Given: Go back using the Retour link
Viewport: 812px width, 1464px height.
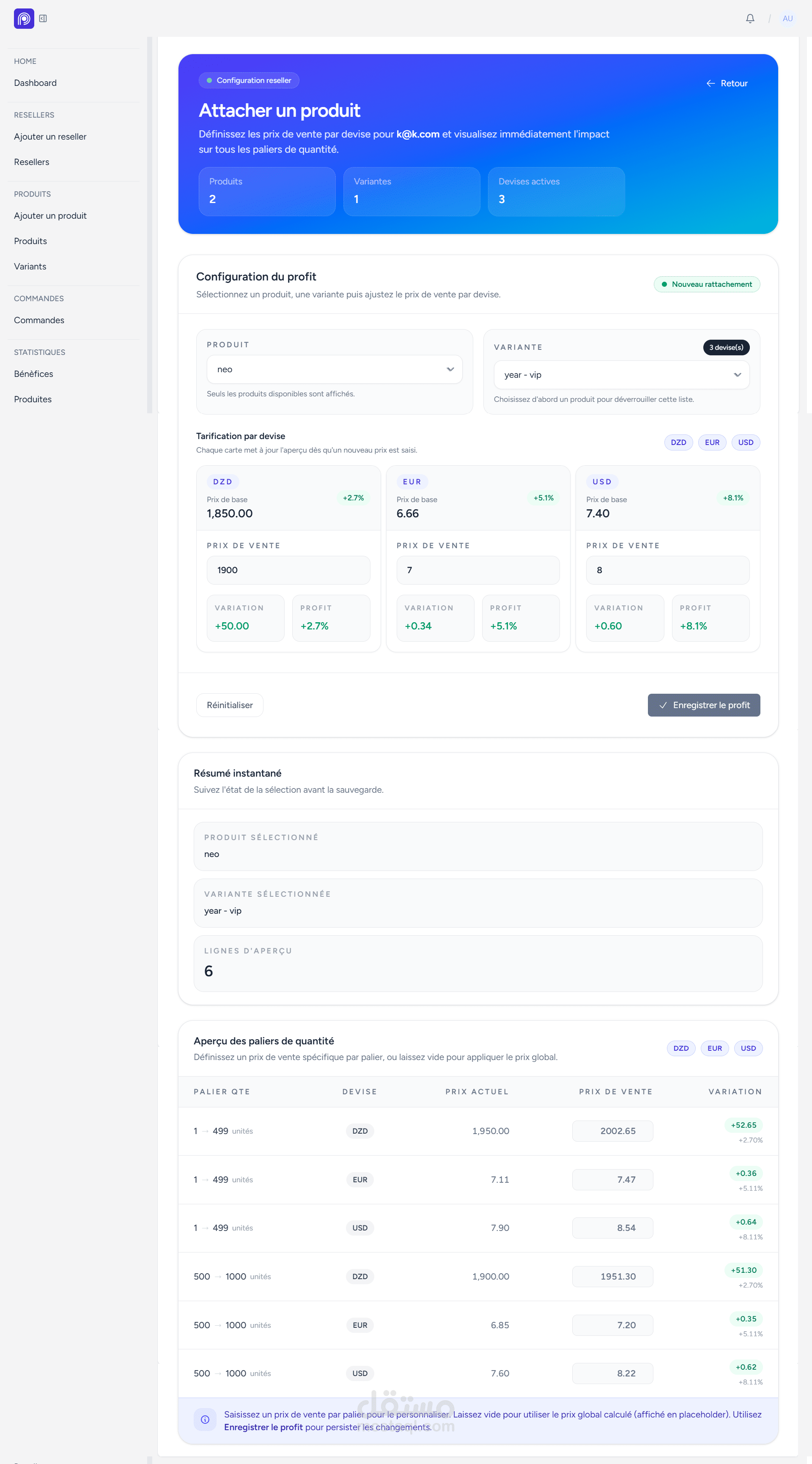Looking at the screenshot, I should pyautogui.click(x=727, y=84).
